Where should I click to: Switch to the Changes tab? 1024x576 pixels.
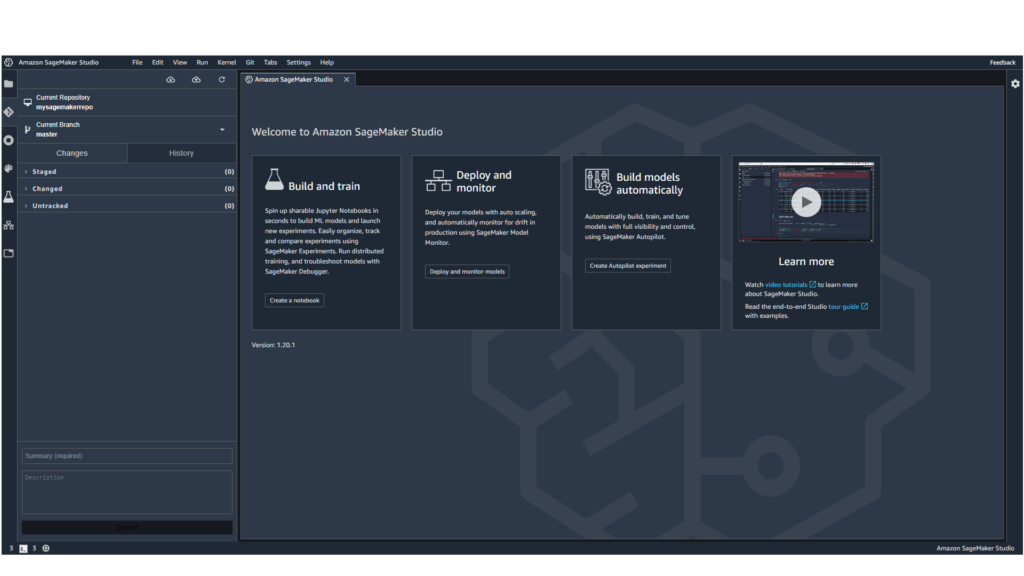tap(72, 153)
